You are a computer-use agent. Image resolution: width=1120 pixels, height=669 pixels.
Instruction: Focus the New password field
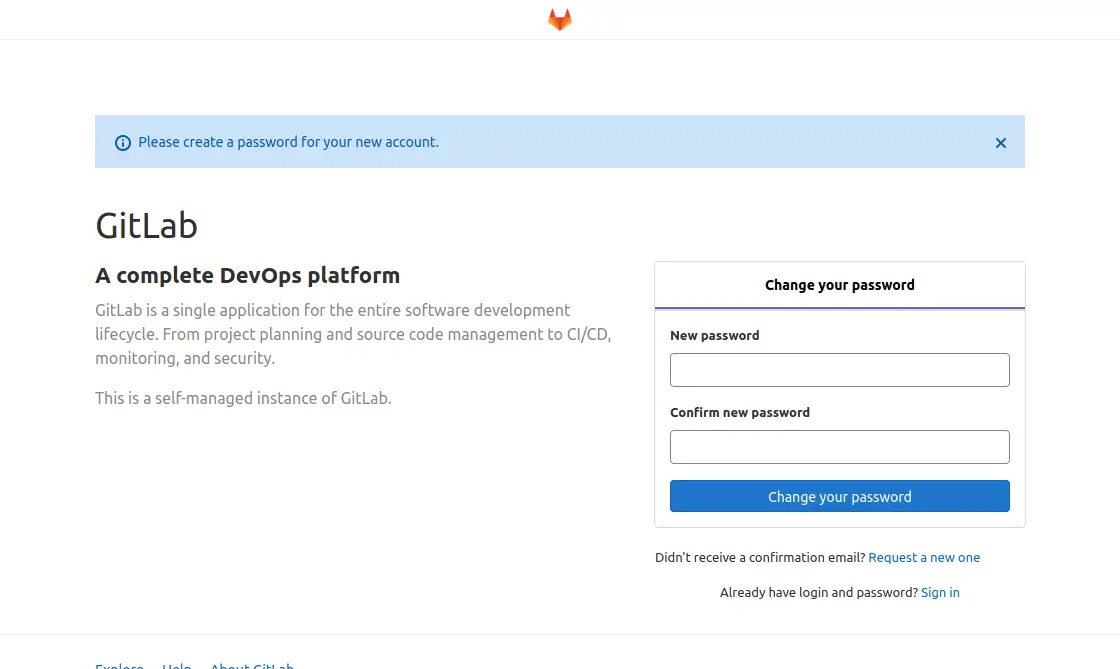click(839, 370)
